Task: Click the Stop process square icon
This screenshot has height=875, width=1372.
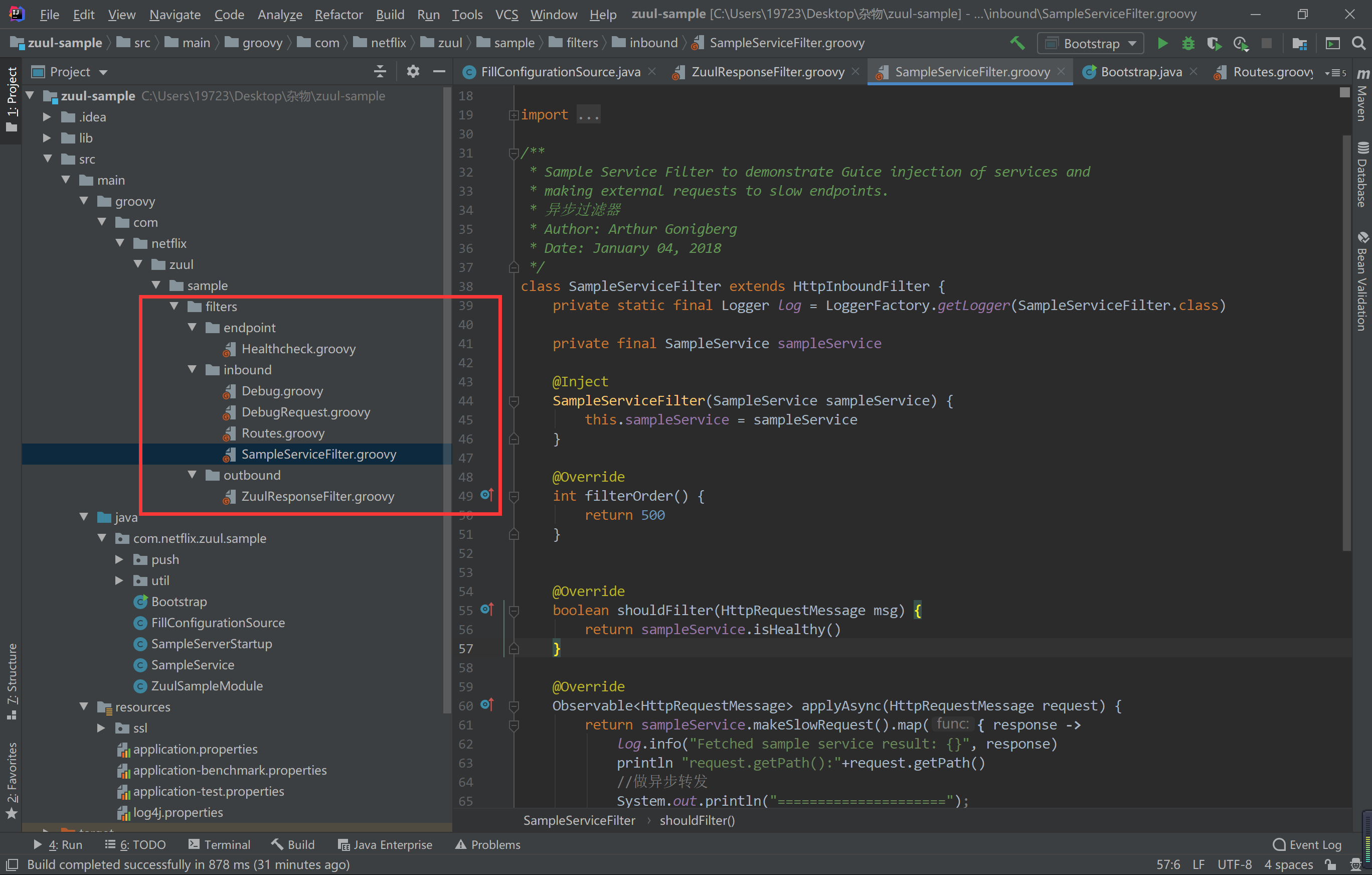Action: 1267,43
